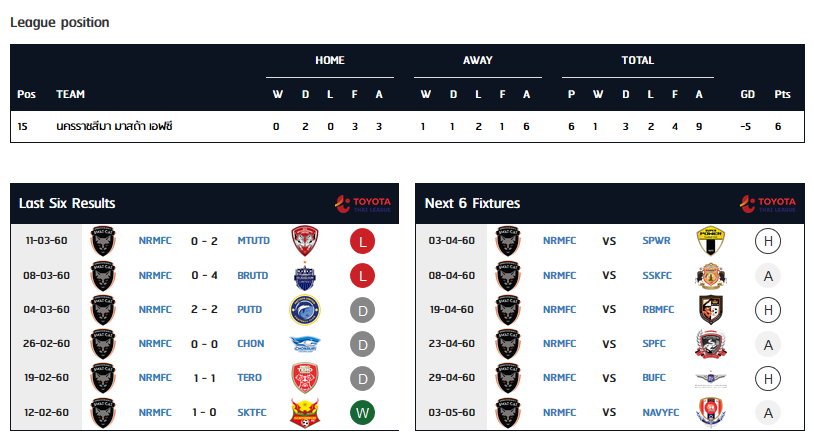Click the red L badge for MTUTD match

click(x=362, y=241)
